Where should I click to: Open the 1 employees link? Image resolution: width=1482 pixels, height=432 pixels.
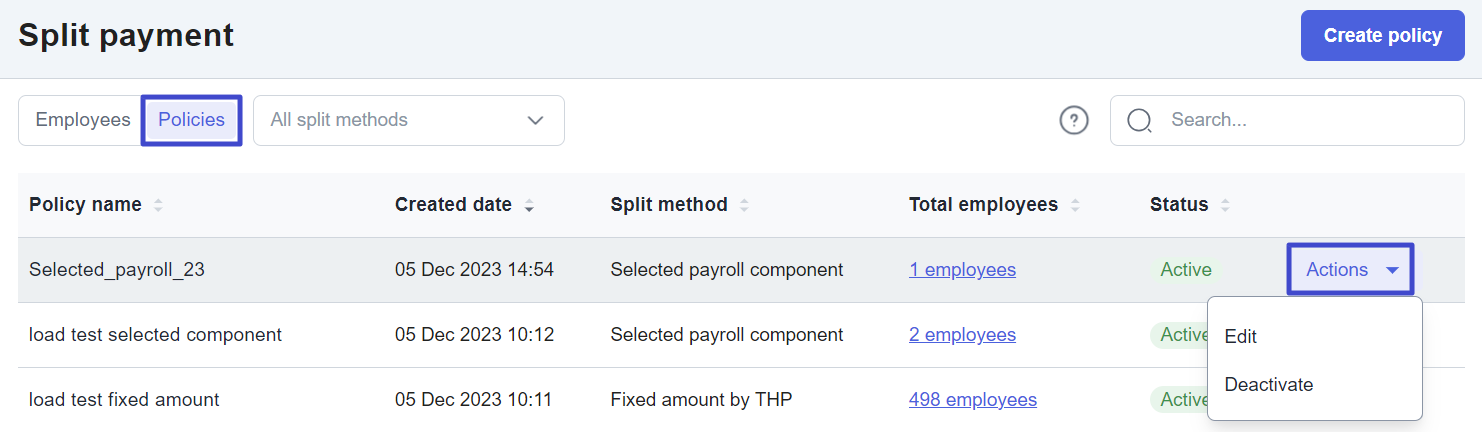(x=962, y=270)
